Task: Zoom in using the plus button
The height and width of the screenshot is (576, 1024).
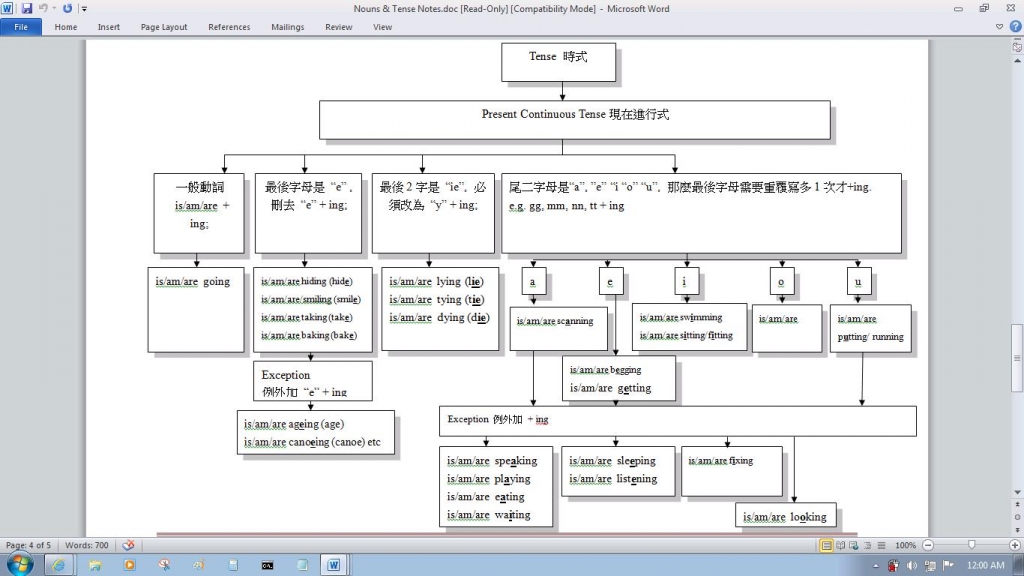Action: (1015, 545)
